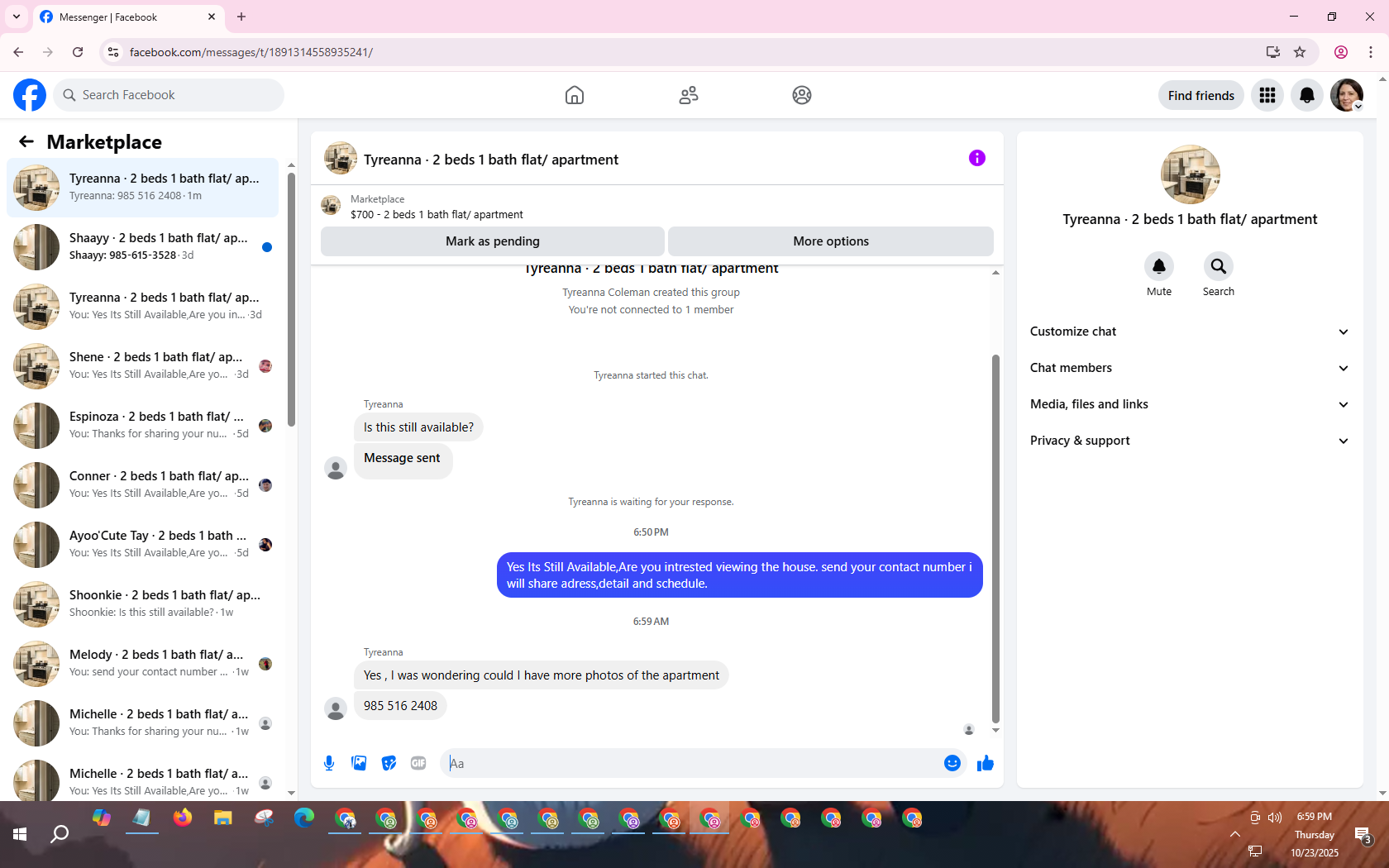1389x868 pixels.
Task: Open Espinoza 2 beds conversation
Action: [143, 426]
